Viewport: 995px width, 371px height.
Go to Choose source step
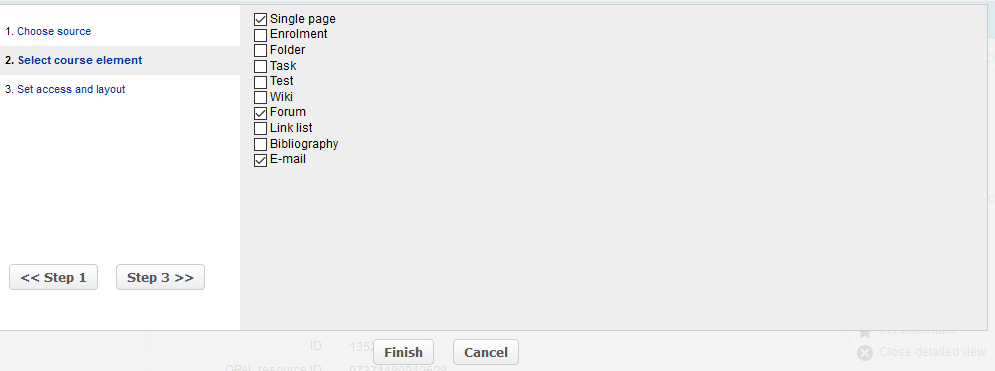click(54, 31)
